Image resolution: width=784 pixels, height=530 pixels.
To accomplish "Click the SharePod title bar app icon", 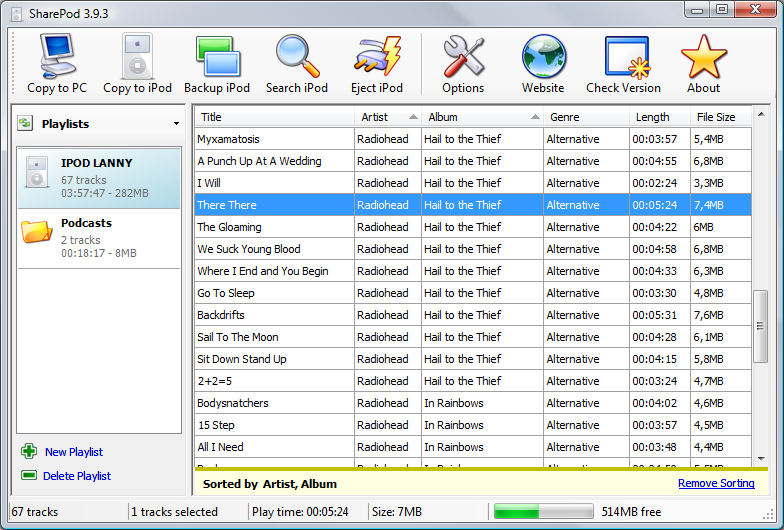I will tap(17, 14).
